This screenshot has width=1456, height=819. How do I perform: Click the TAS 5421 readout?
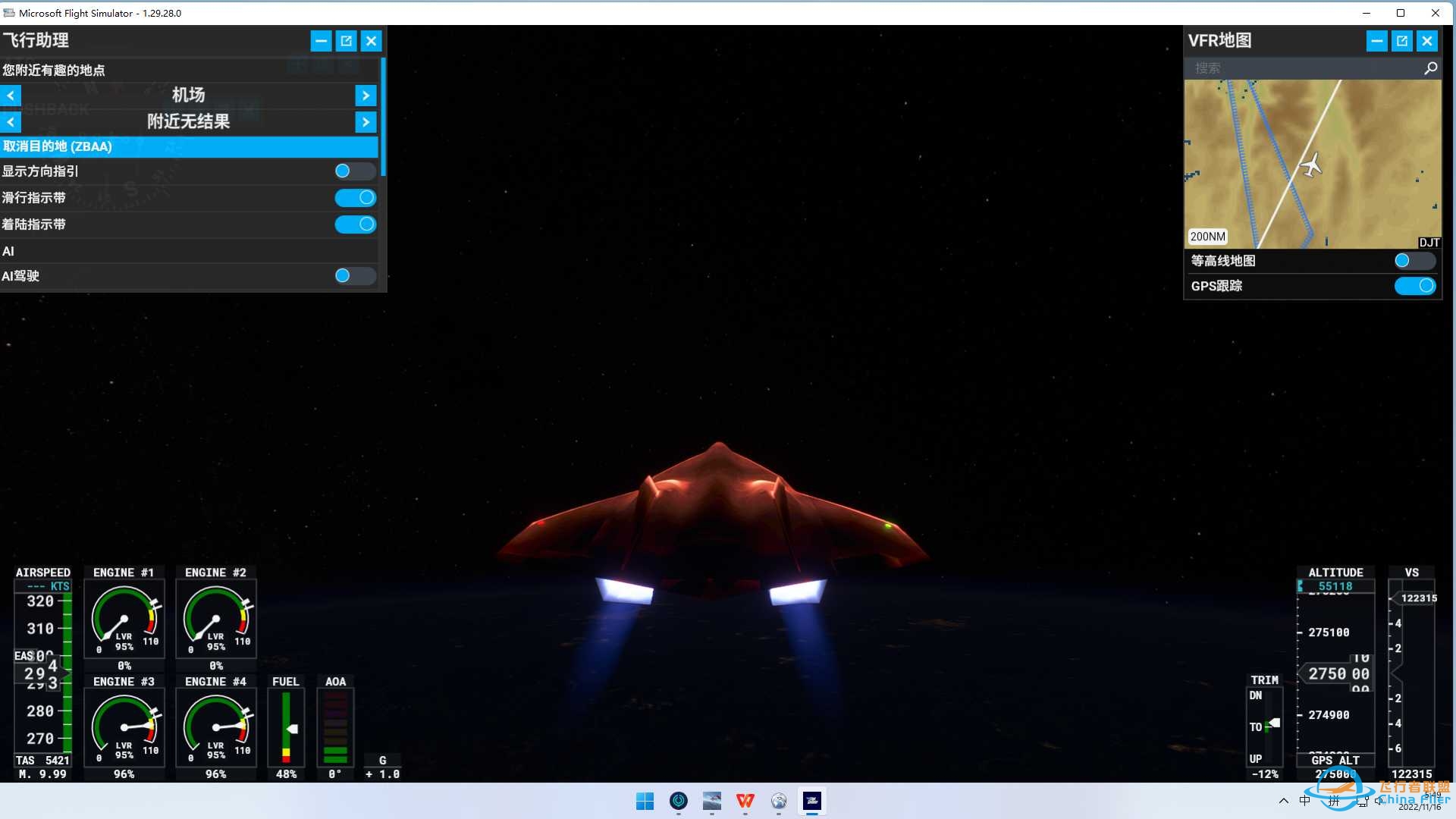coord(42,760)
